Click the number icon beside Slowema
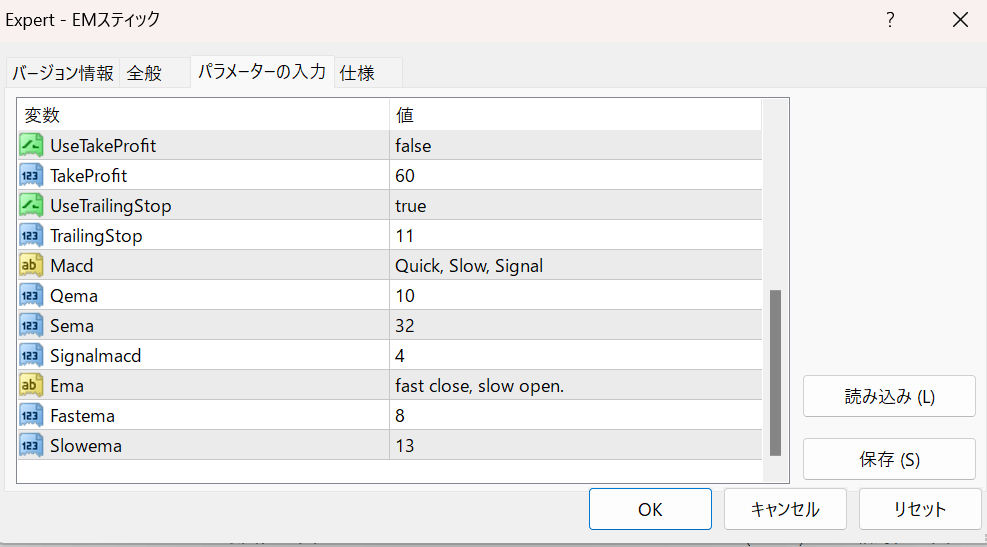The image size is (987, 547). click(x=31, y=446)
